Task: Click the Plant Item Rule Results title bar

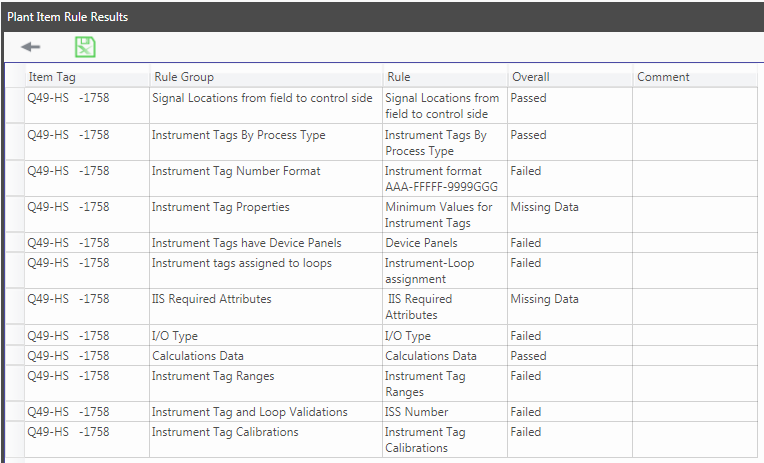Action: click(x=68, y=17)
